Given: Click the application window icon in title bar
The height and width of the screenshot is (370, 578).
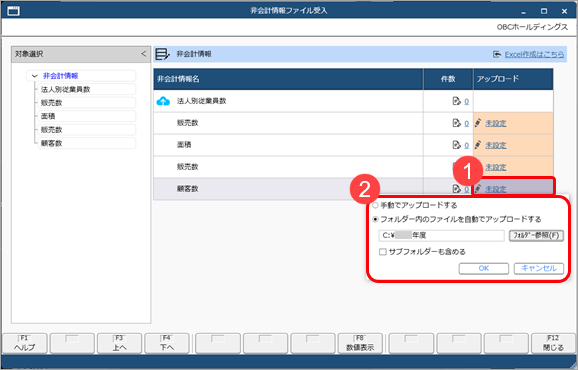Looking at the screenshot, I should pyautogui.click(x=13, y=11).
